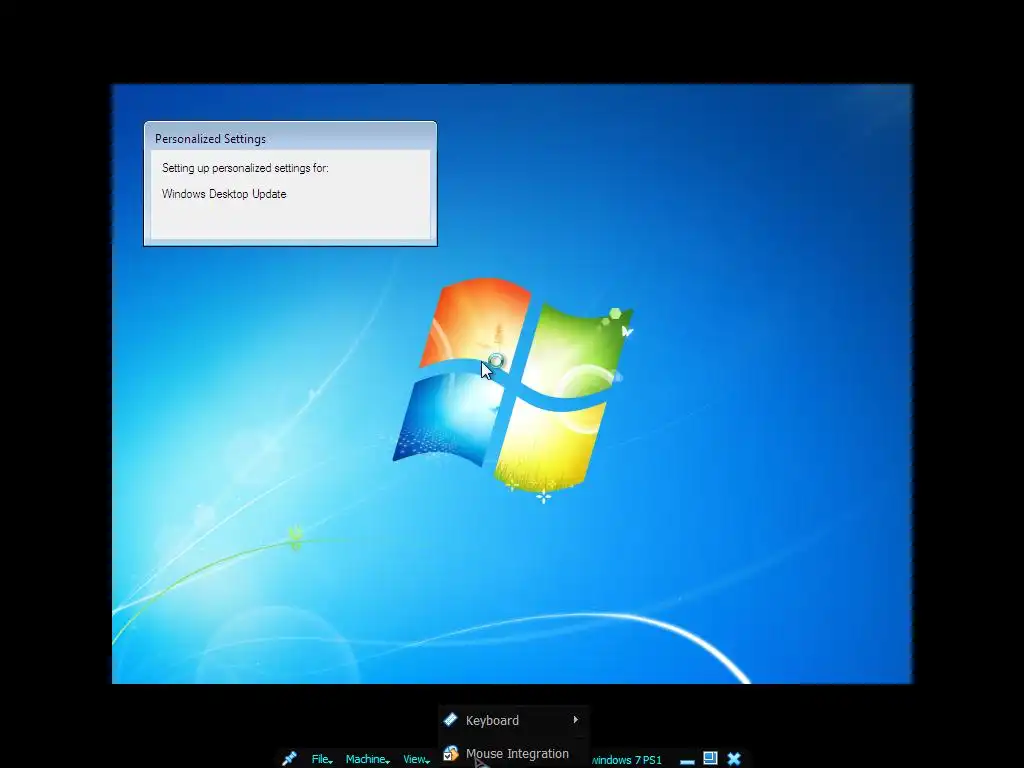Click the Keyboard submenu arrow
The image size is (1024, 768).
(x=575, y=720)
